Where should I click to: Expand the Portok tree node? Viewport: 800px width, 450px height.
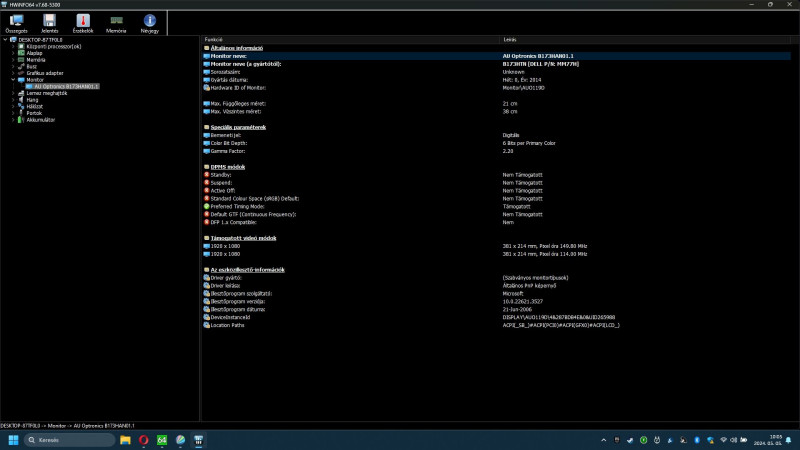pyautogui.click(x=13, y=113)
